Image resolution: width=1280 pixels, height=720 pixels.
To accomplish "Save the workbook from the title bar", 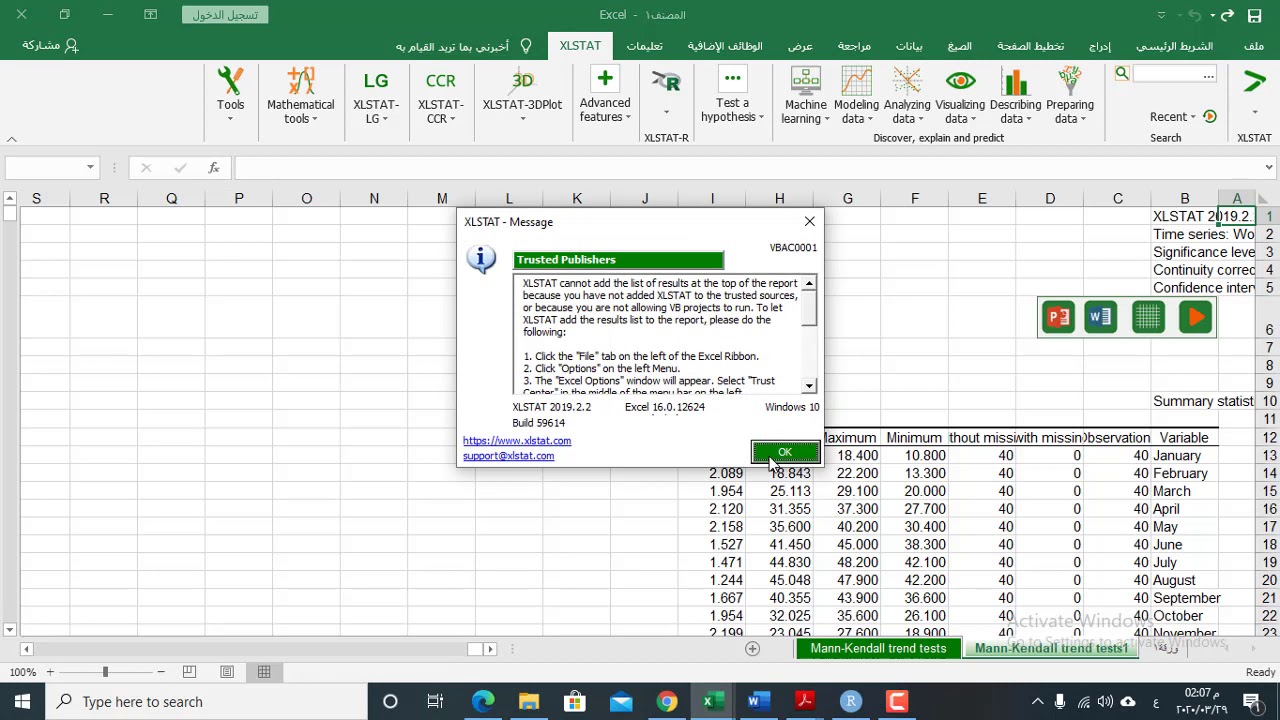I will (1254, 15).
